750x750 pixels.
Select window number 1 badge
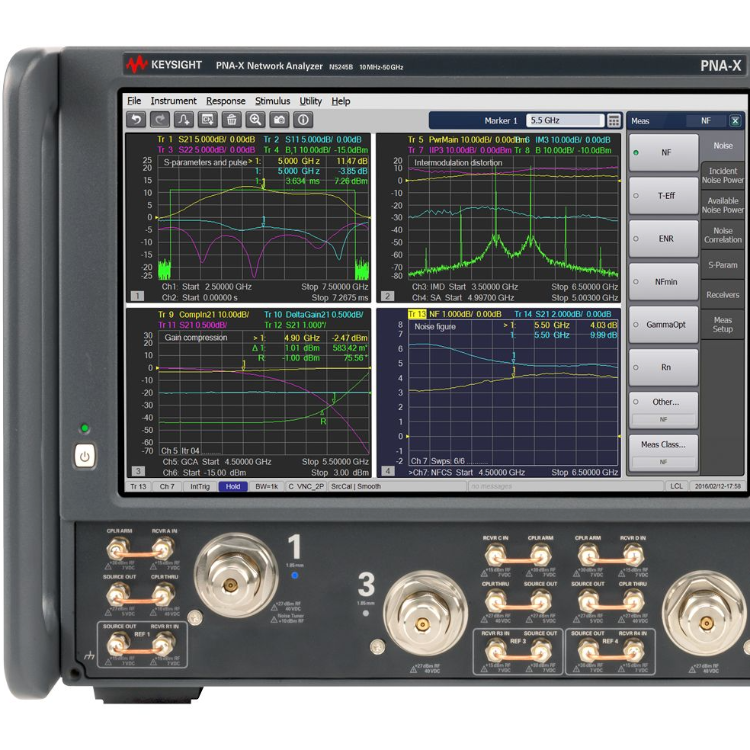[x=137, y=296]
